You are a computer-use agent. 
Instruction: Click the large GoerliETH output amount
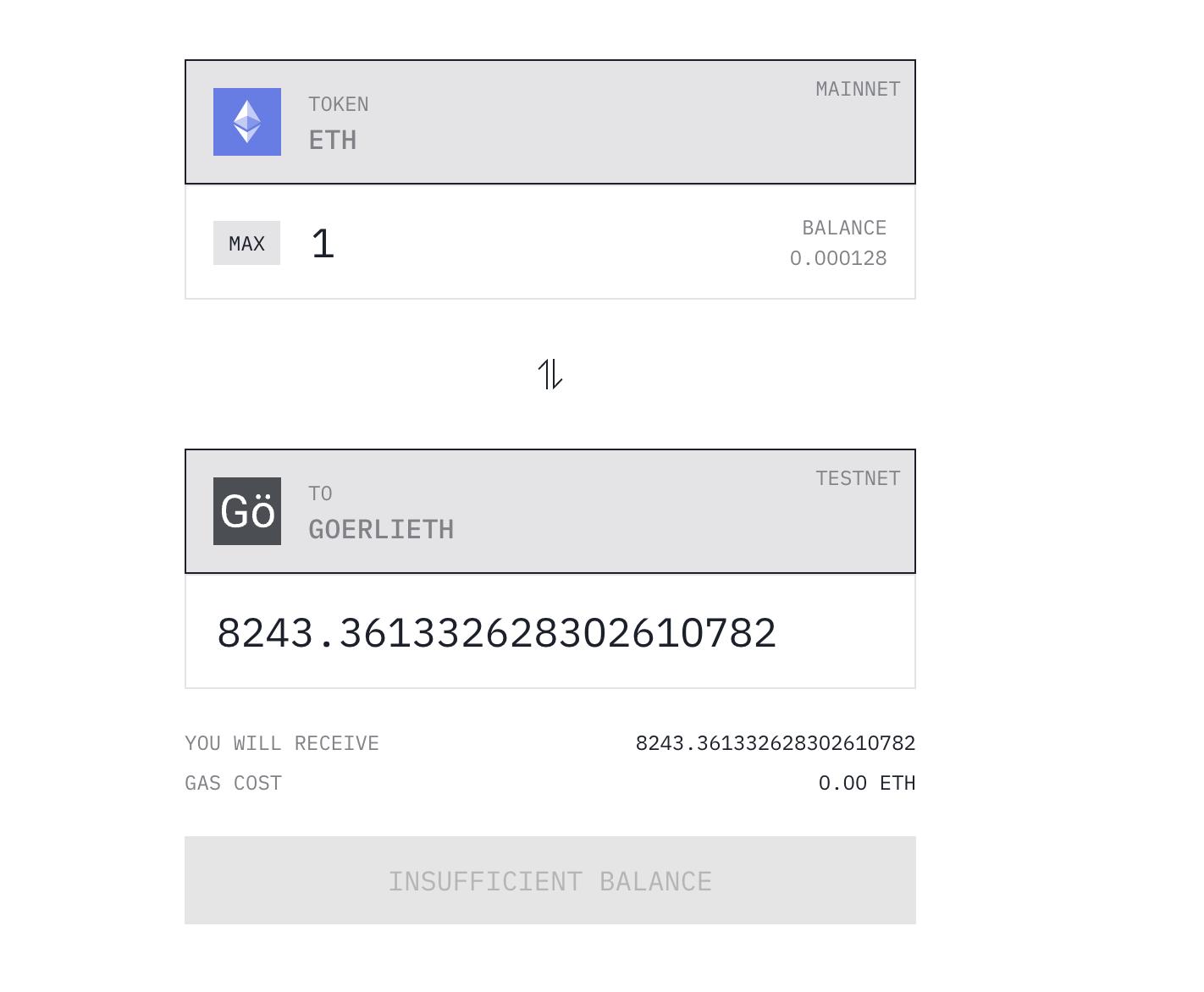tap(496, 633)
